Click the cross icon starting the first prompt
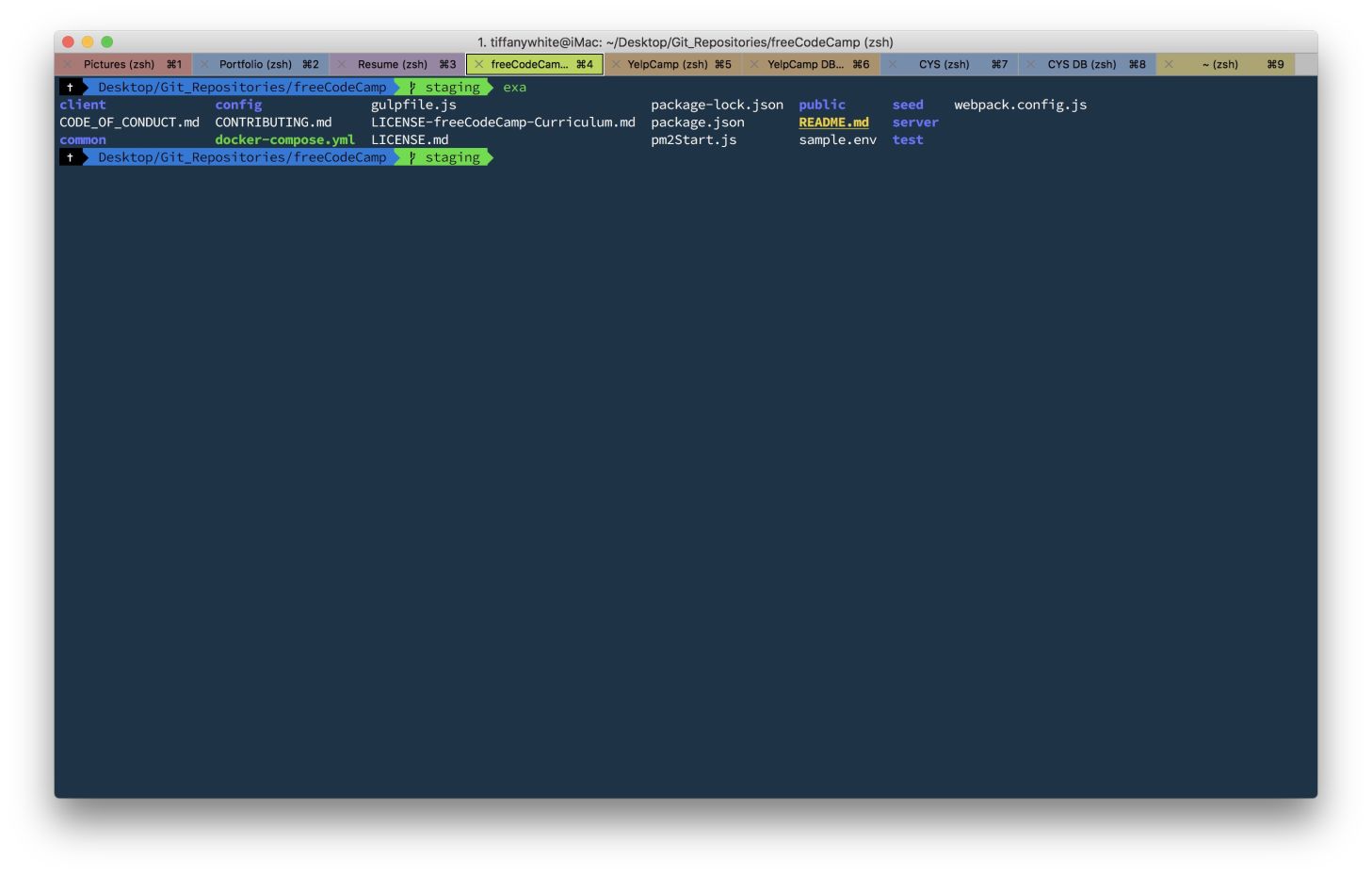The image size is (1372, 876). (x=70, y=88)
